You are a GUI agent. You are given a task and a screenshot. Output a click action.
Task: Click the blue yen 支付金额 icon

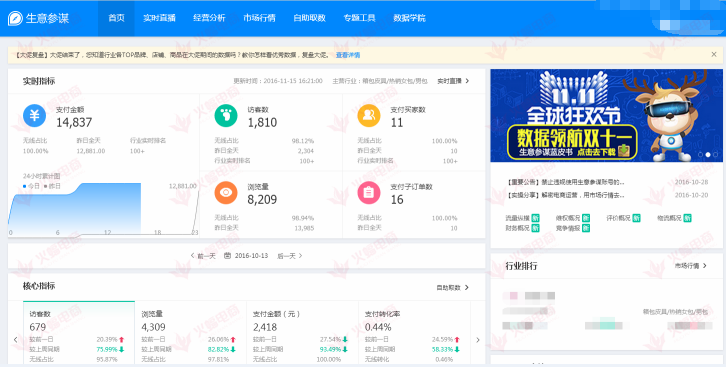pos(34,116)
